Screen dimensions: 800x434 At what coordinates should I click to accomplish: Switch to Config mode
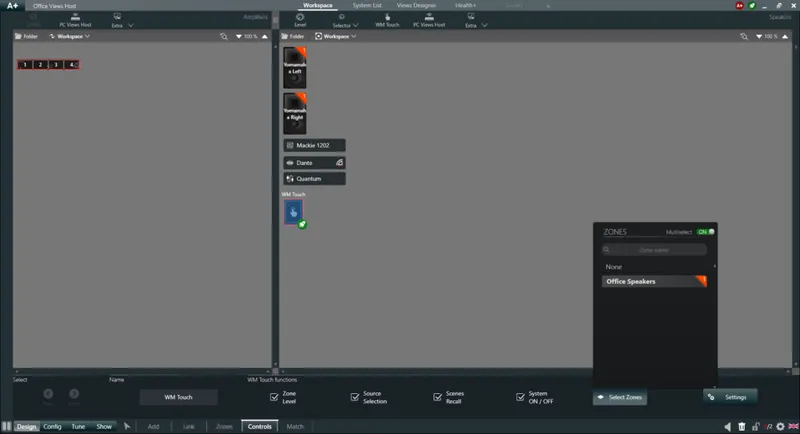52,426
